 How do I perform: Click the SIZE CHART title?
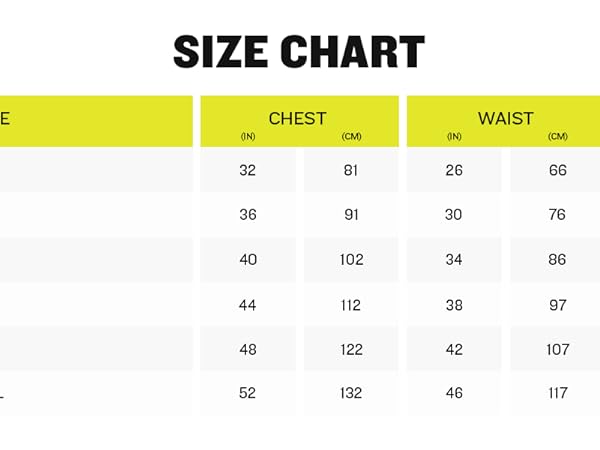coord(299,51)
